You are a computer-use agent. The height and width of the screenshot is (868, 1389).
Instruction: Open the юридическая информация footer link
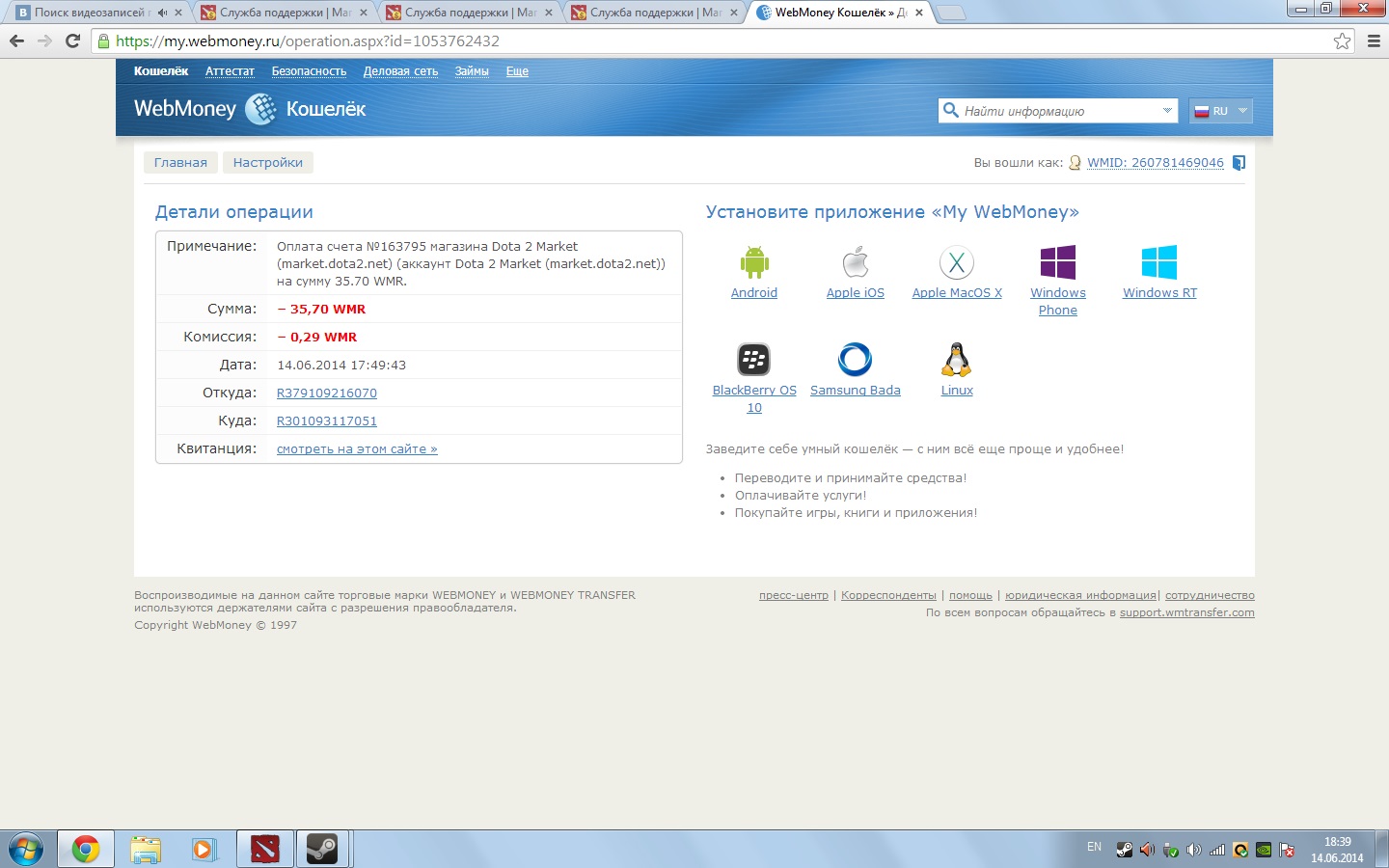click(x=1080, y=595)
